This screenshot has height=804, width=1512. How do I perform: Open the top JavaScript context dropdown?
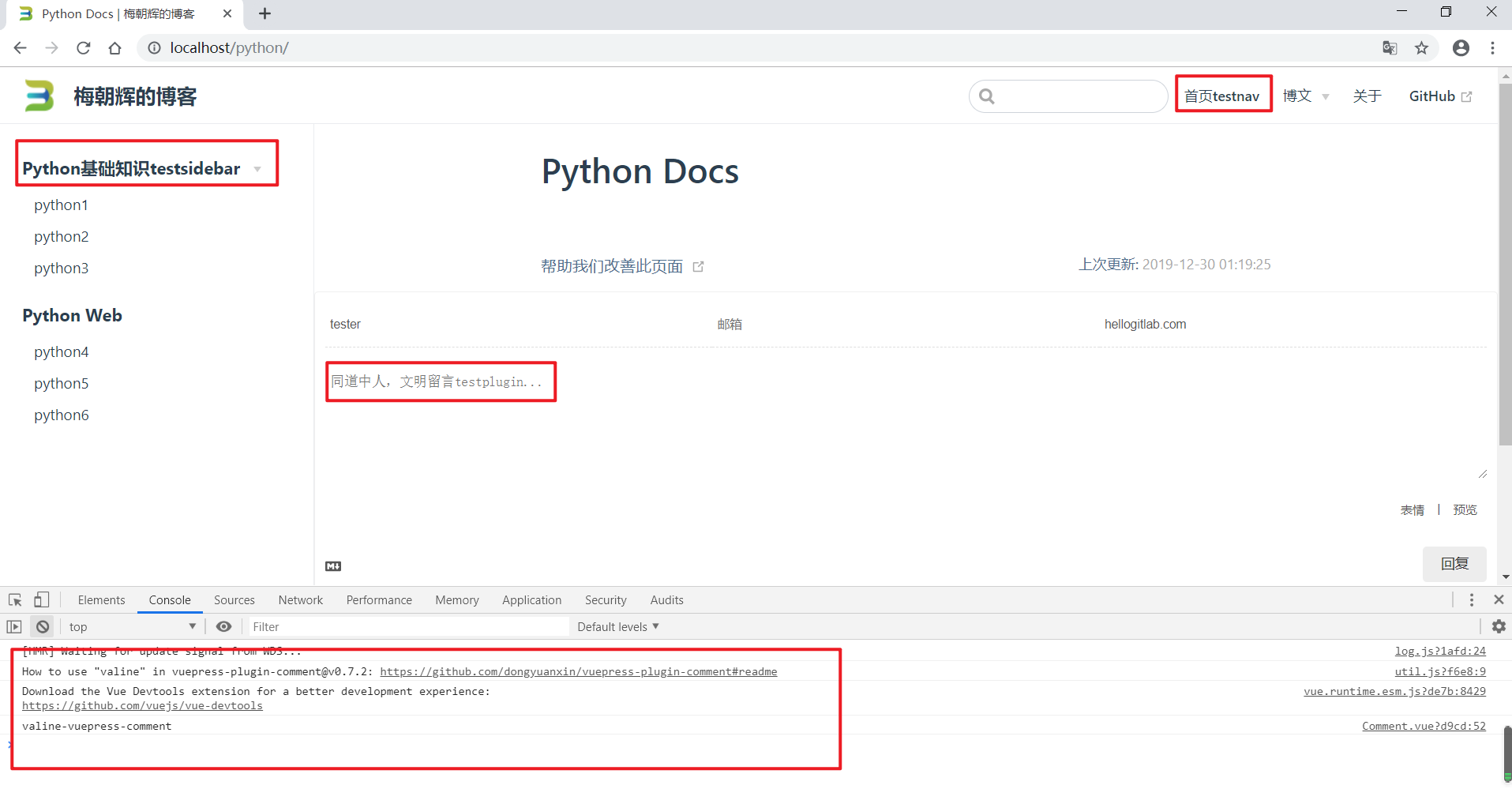tap(133, 627)
